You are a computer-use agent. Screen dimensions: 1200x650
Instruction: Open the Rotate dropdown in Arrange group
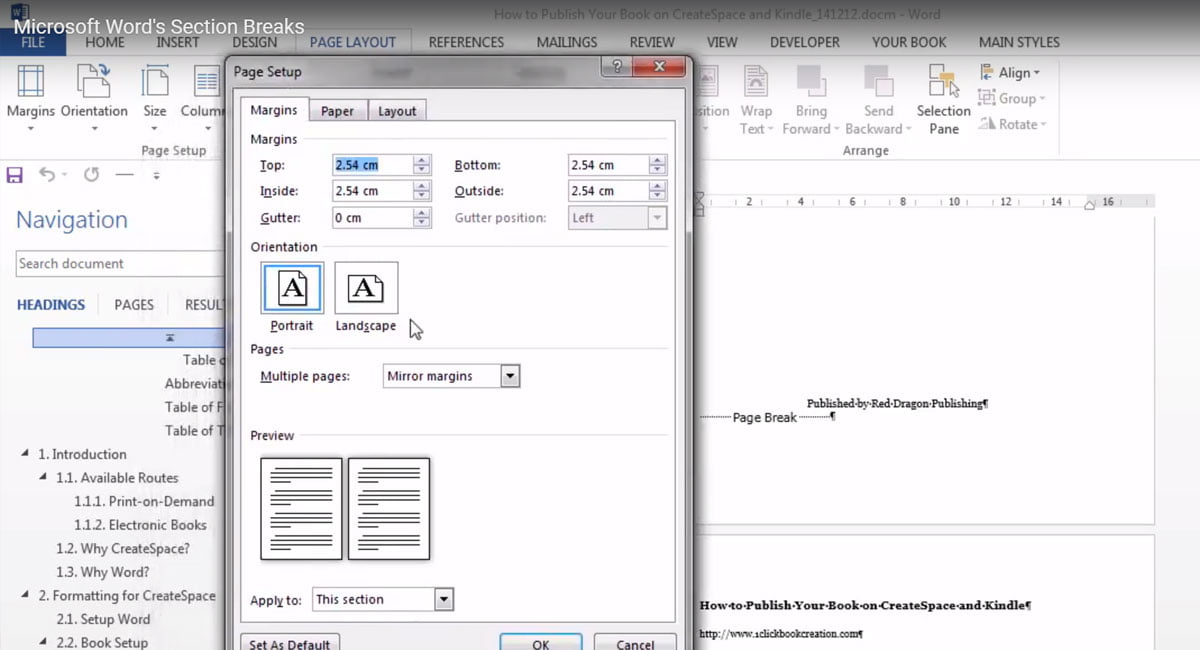point(1012,125)
